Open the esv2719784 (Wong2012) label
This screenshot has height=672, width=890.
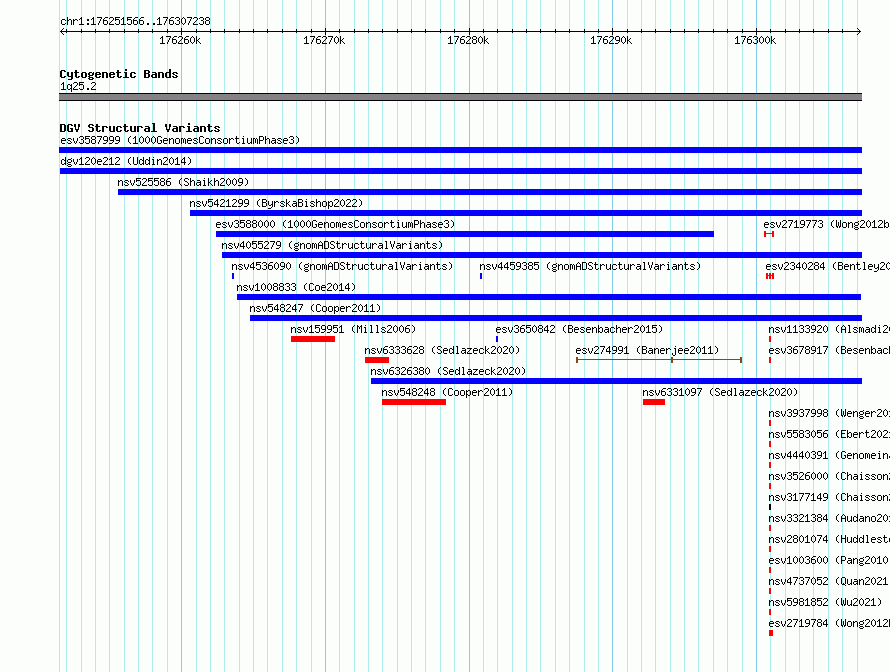click(x=829, y=623)
